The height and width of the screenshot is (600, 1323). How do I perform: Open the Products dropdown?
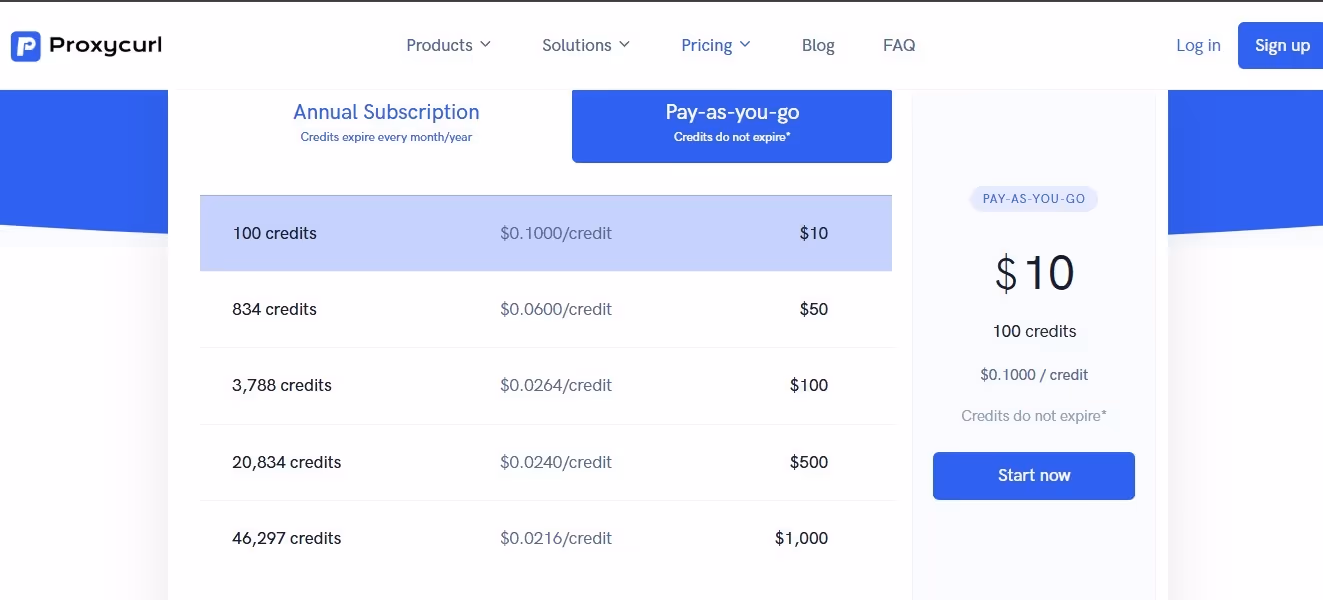[448, 45]
